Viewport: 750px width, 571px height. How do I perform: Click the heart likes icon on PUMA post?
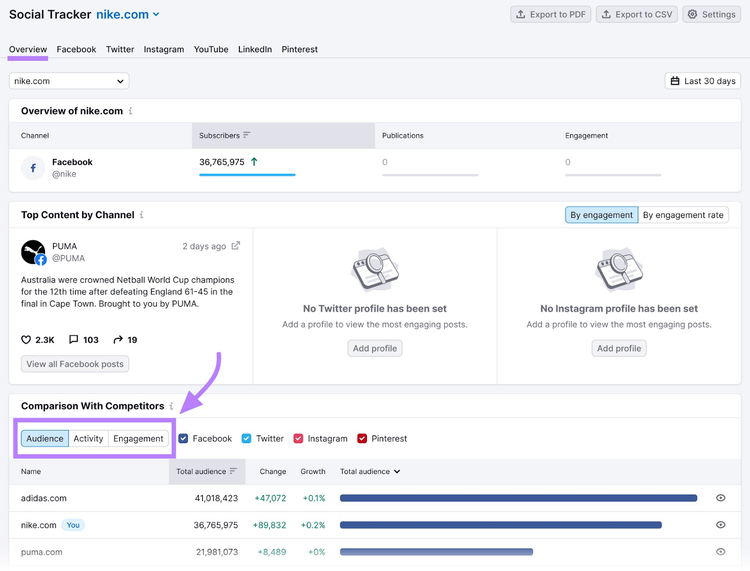(26, 340)
